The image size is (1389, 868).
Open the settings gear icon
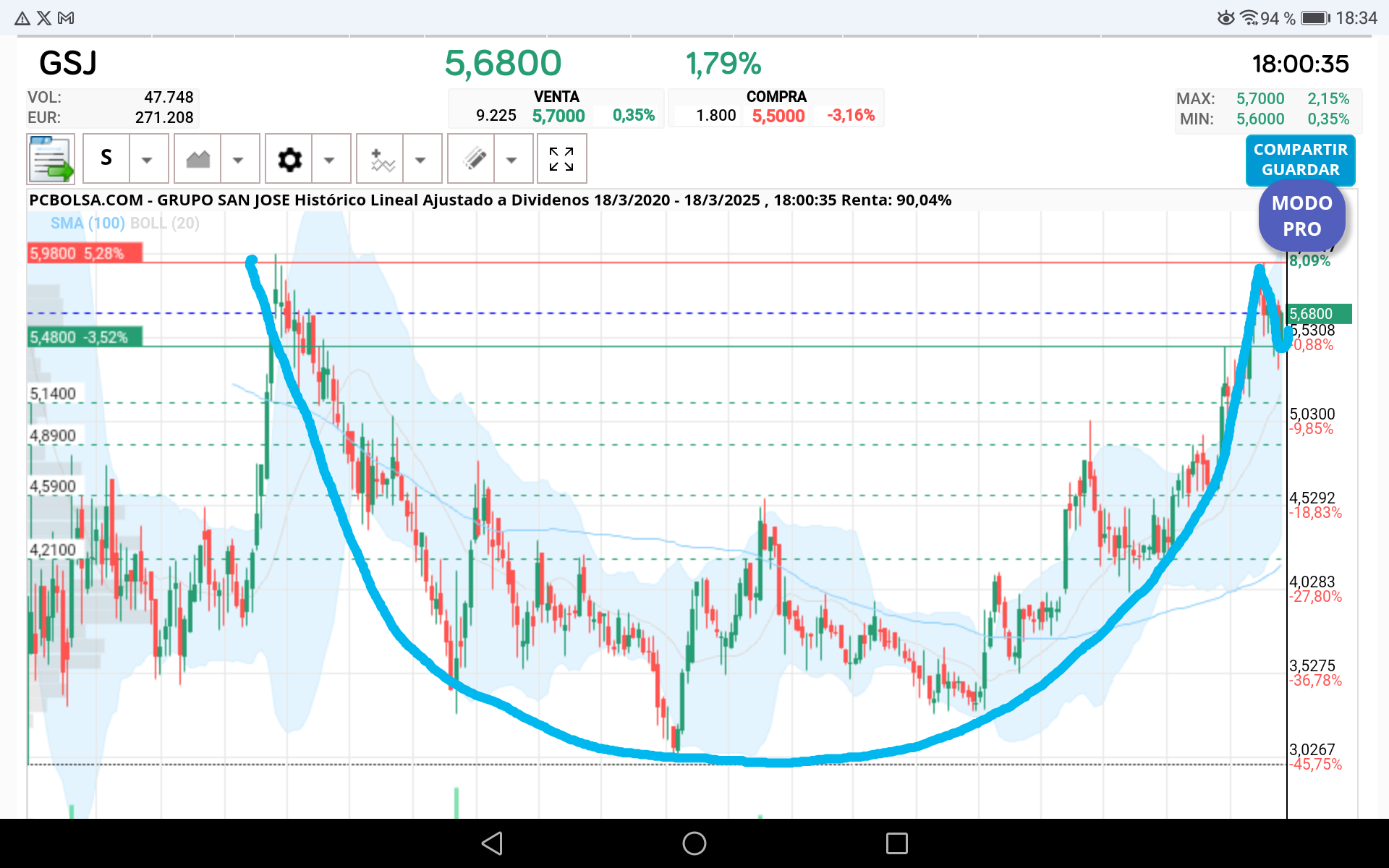click(x=289, y=158)
